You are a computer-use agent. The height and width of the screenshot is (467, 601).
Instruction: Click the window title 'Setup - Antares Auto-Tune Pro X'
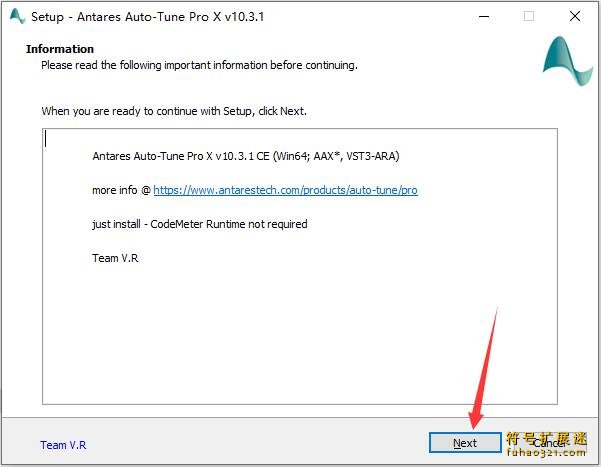click(x=148, y=16)
